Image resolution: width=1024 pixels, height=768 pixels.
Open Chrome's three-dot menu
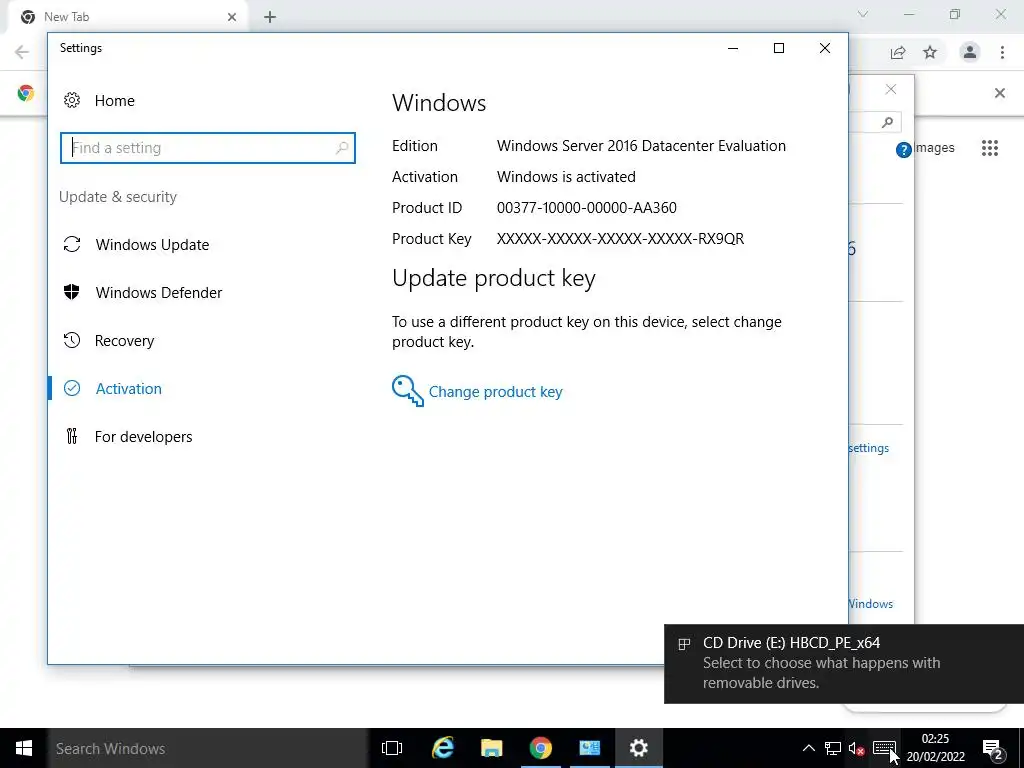[1002, 52]
